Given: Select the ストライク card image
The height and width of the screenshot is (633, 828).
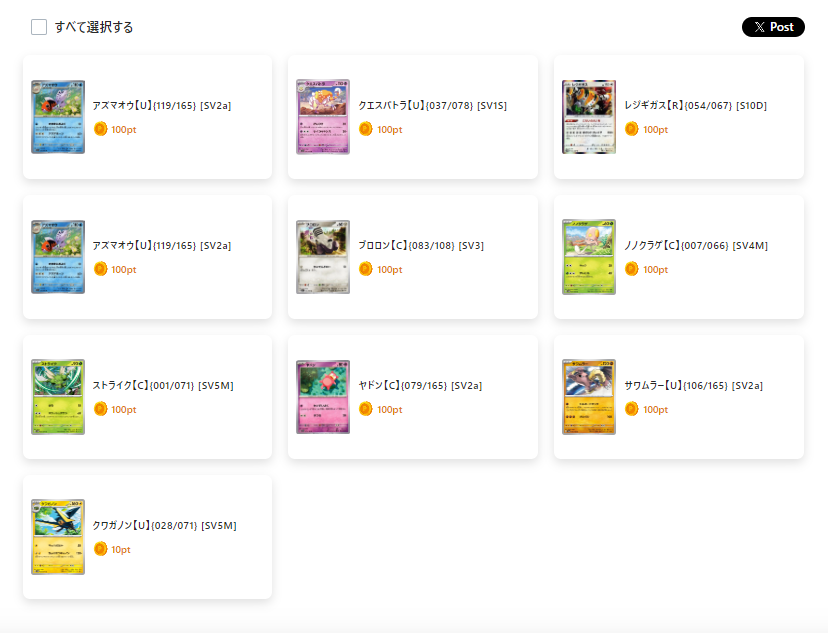Looking at the screenshot, I should tap(58, 397).
